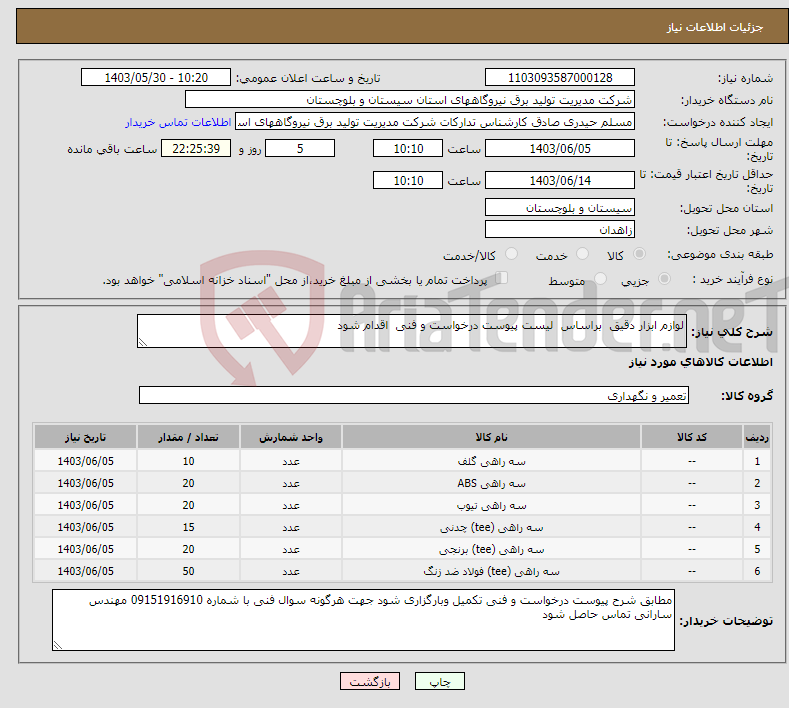The height and width of the screenshot is (708, 789).
Task: Click row number 6 cell
Action: click(x=757, y=571)
